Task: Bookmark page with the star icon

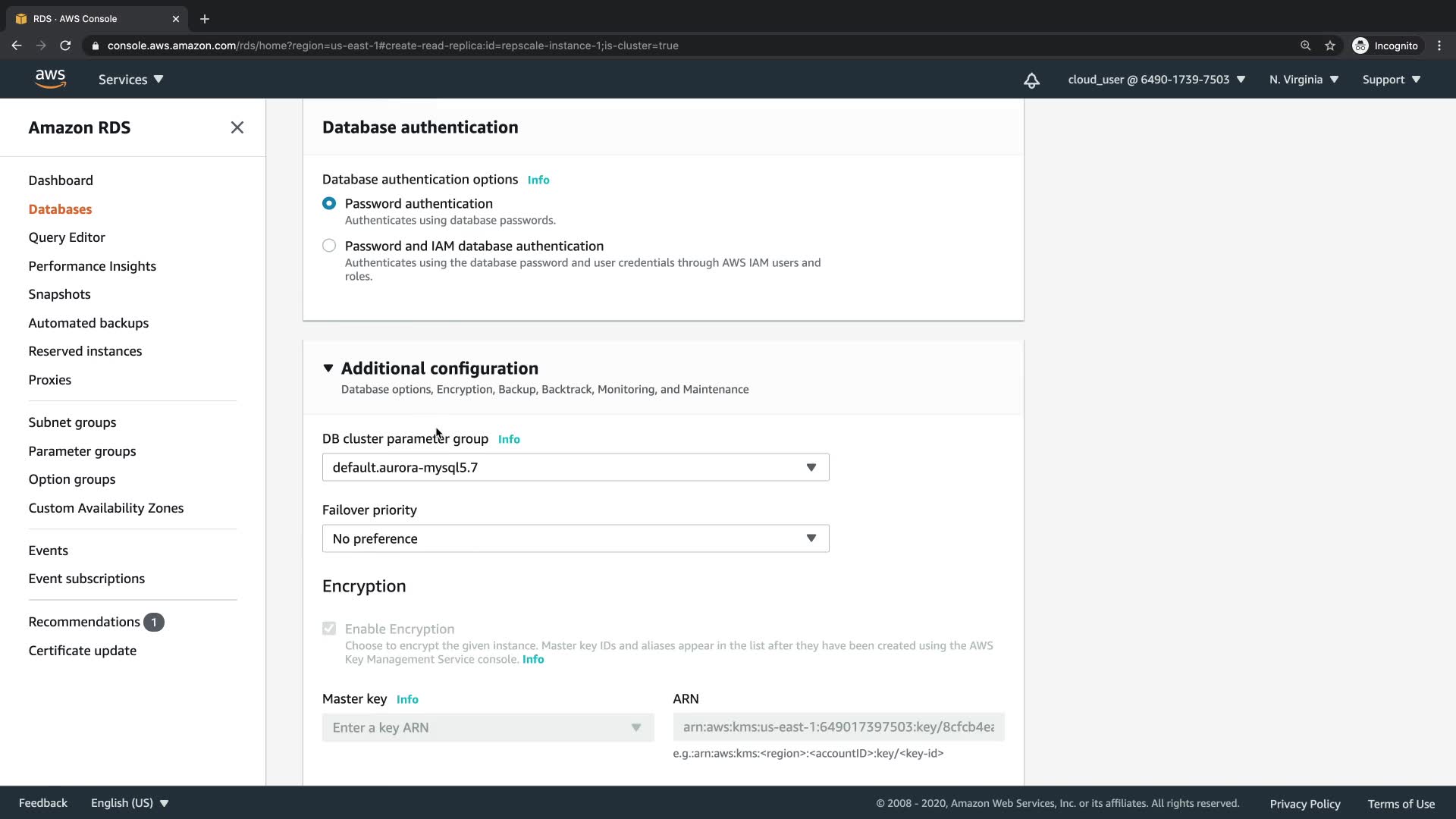Action: (x=1330, y=45)
